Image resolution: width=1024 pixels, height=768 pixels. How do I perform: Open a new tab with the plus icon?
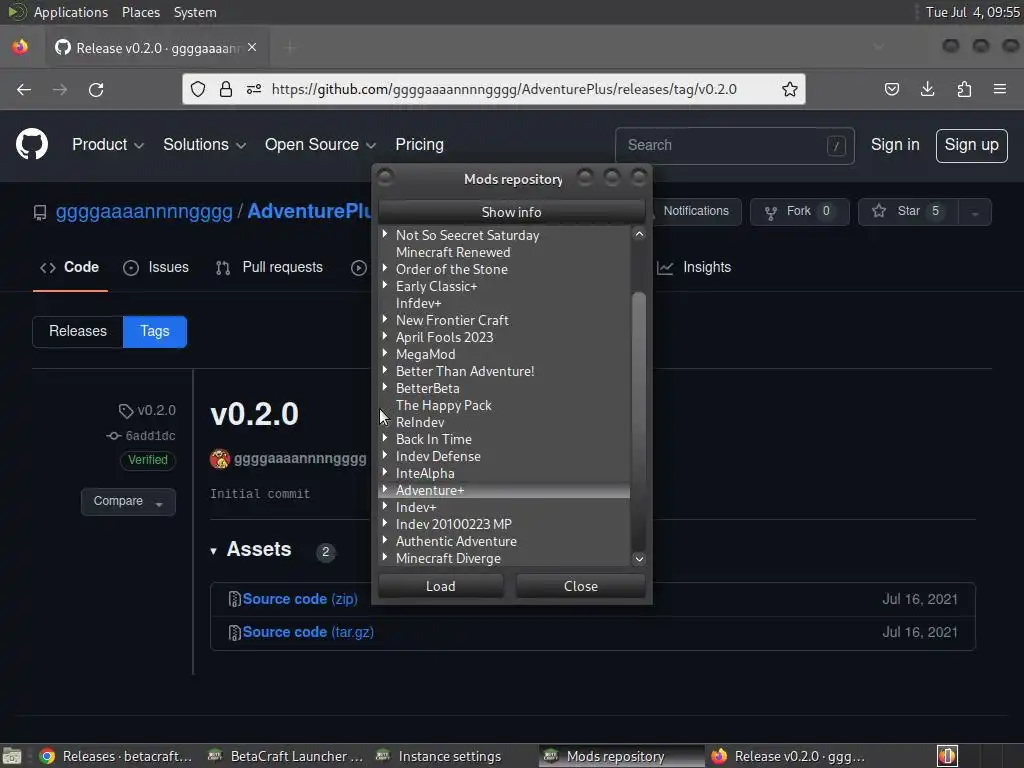coord(290,48)
